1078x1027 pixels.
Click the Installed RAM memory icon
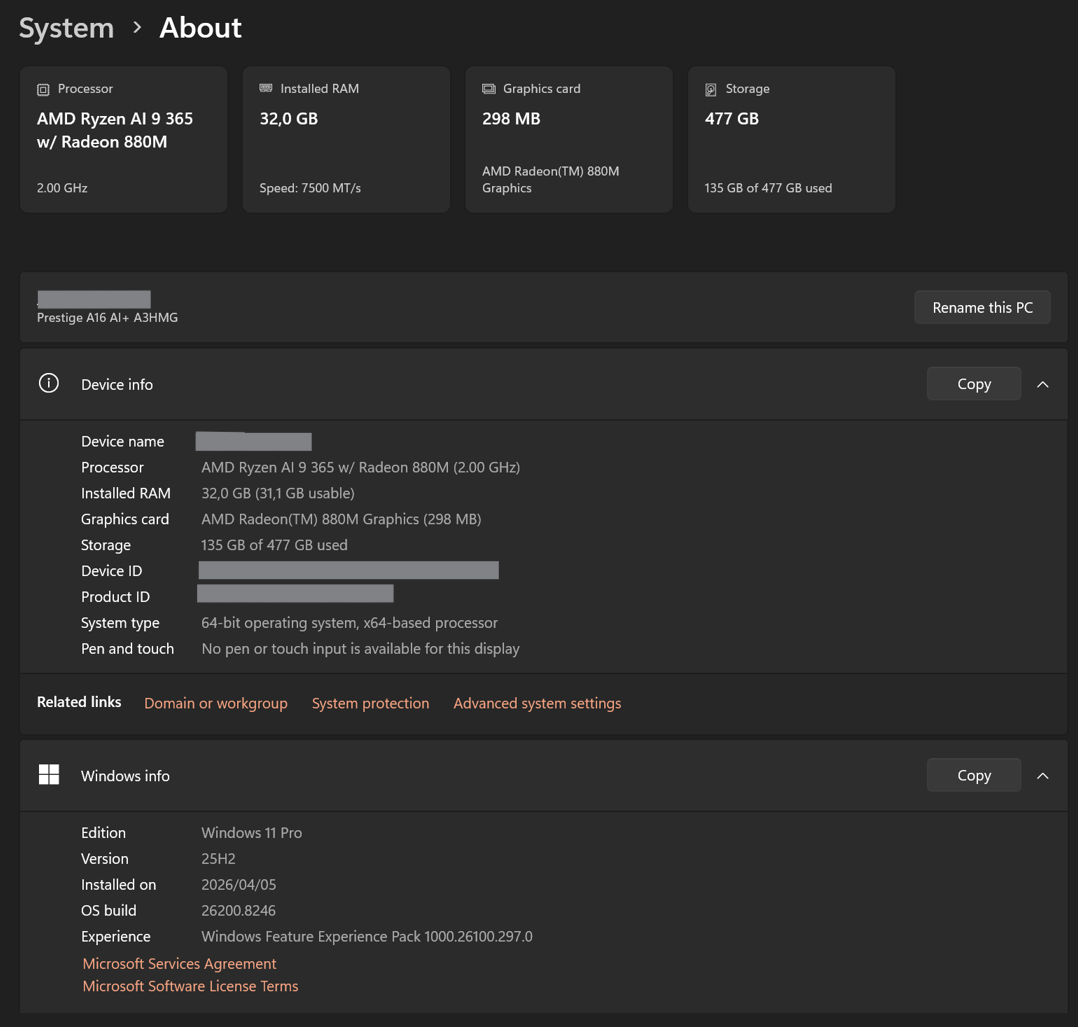click(265, 88)
